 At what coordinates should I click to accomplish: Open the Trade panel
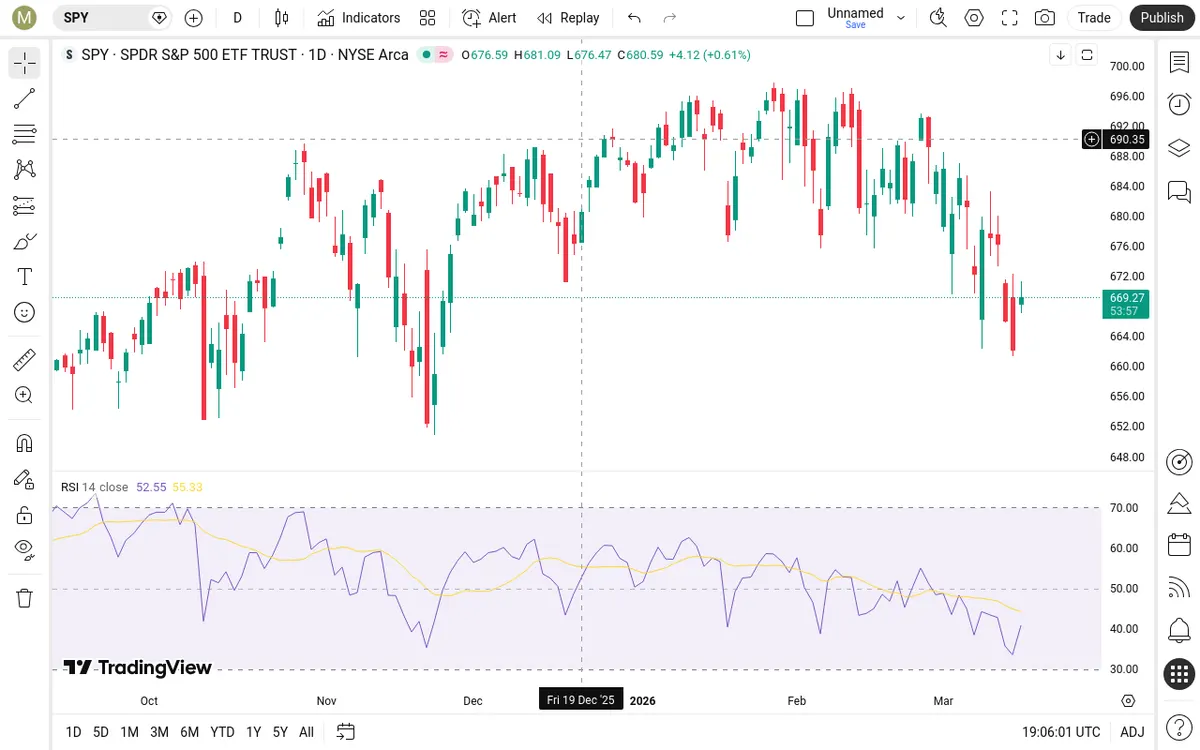click(x=1094, y=17)
